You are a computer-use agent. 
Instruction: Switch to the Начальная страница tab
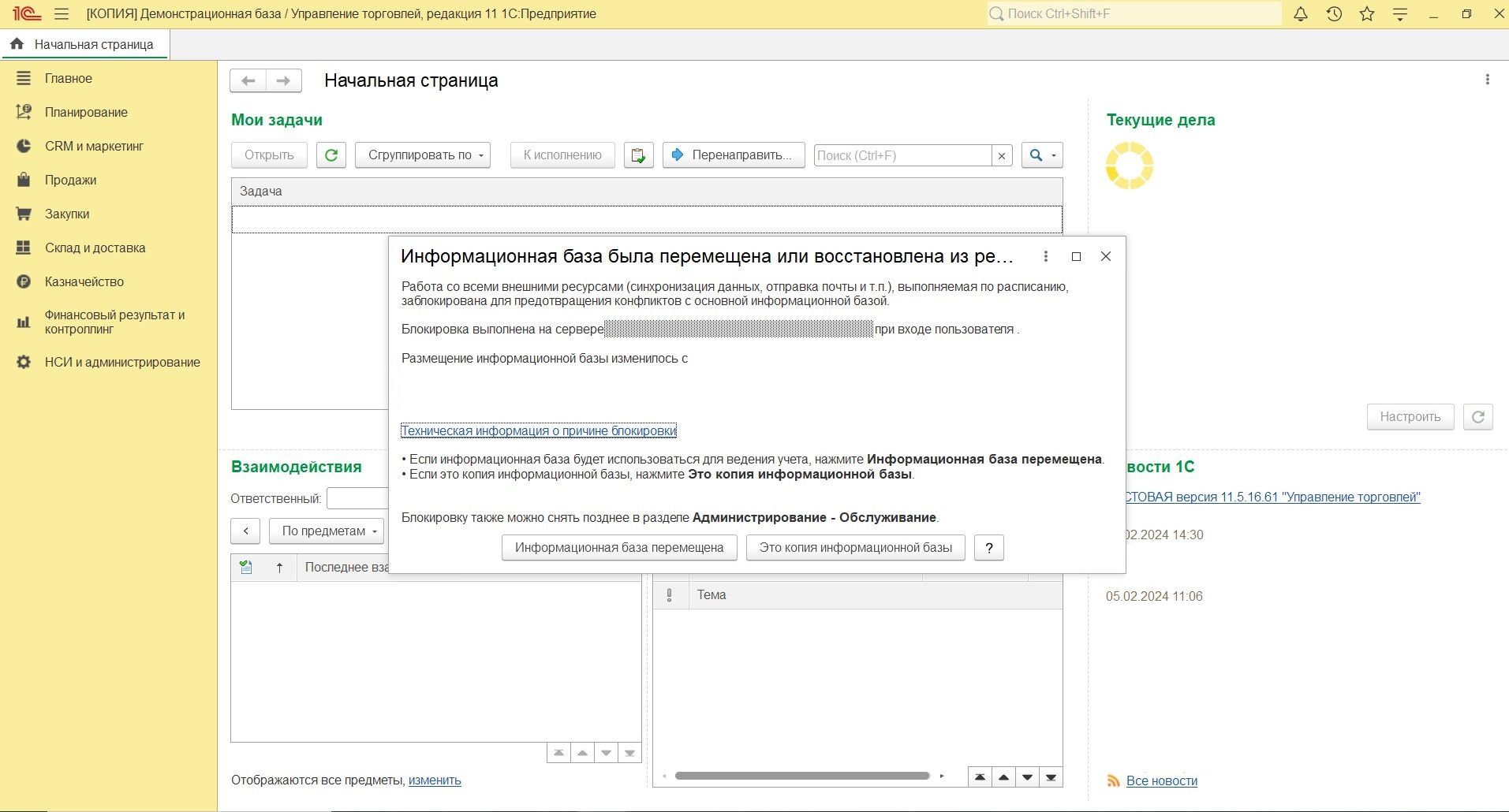[85, 44]
